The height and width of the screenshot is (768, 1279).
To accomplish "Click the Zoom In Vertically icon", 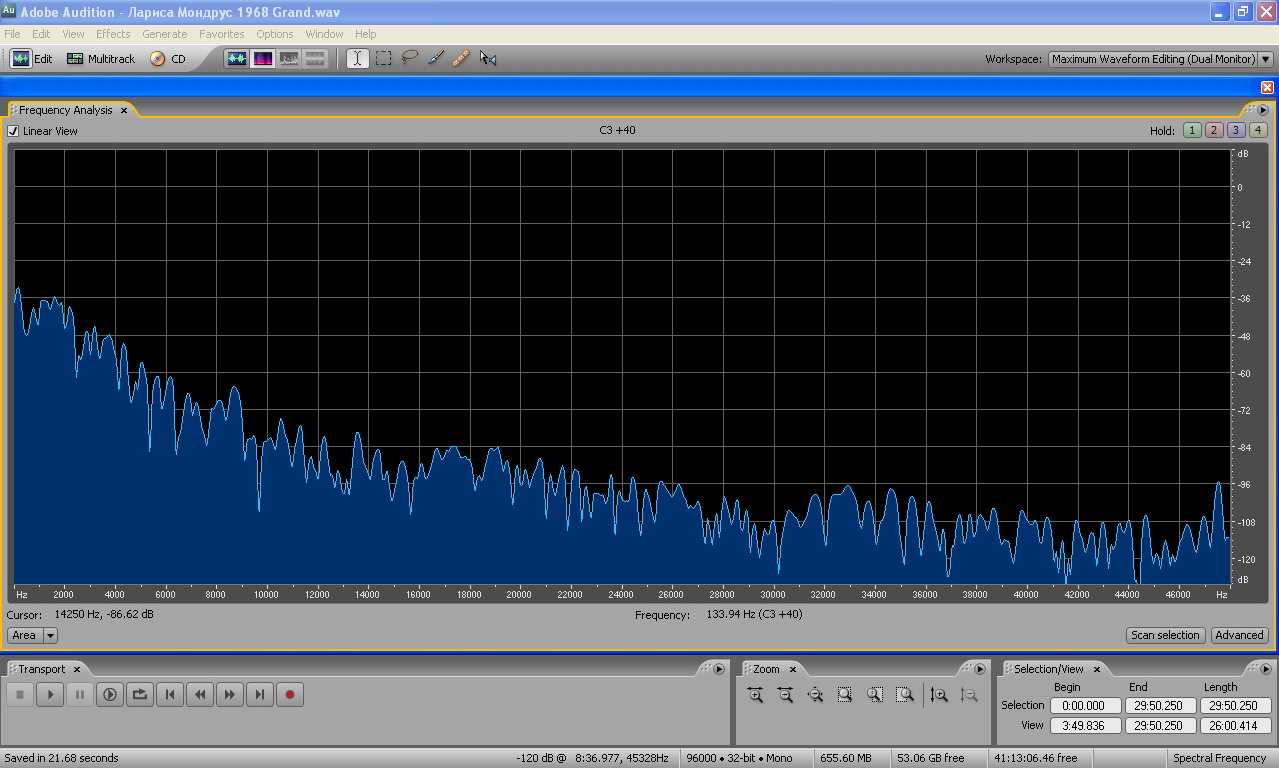I will pos(938,695).
